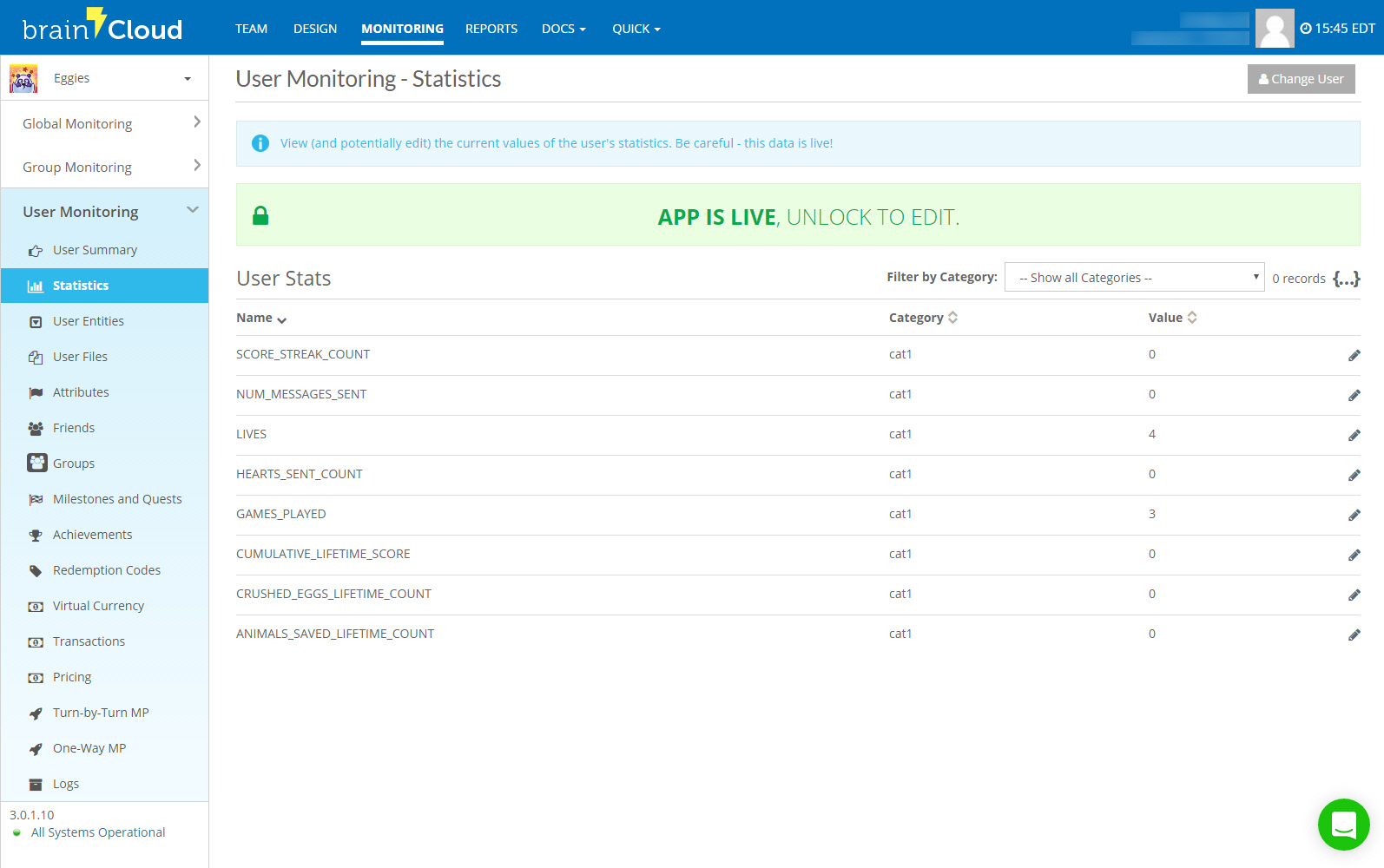The height and width of the screenshot is (868, 1384).
Task: Open the DOCS menu
Action: tap(563, 29)
